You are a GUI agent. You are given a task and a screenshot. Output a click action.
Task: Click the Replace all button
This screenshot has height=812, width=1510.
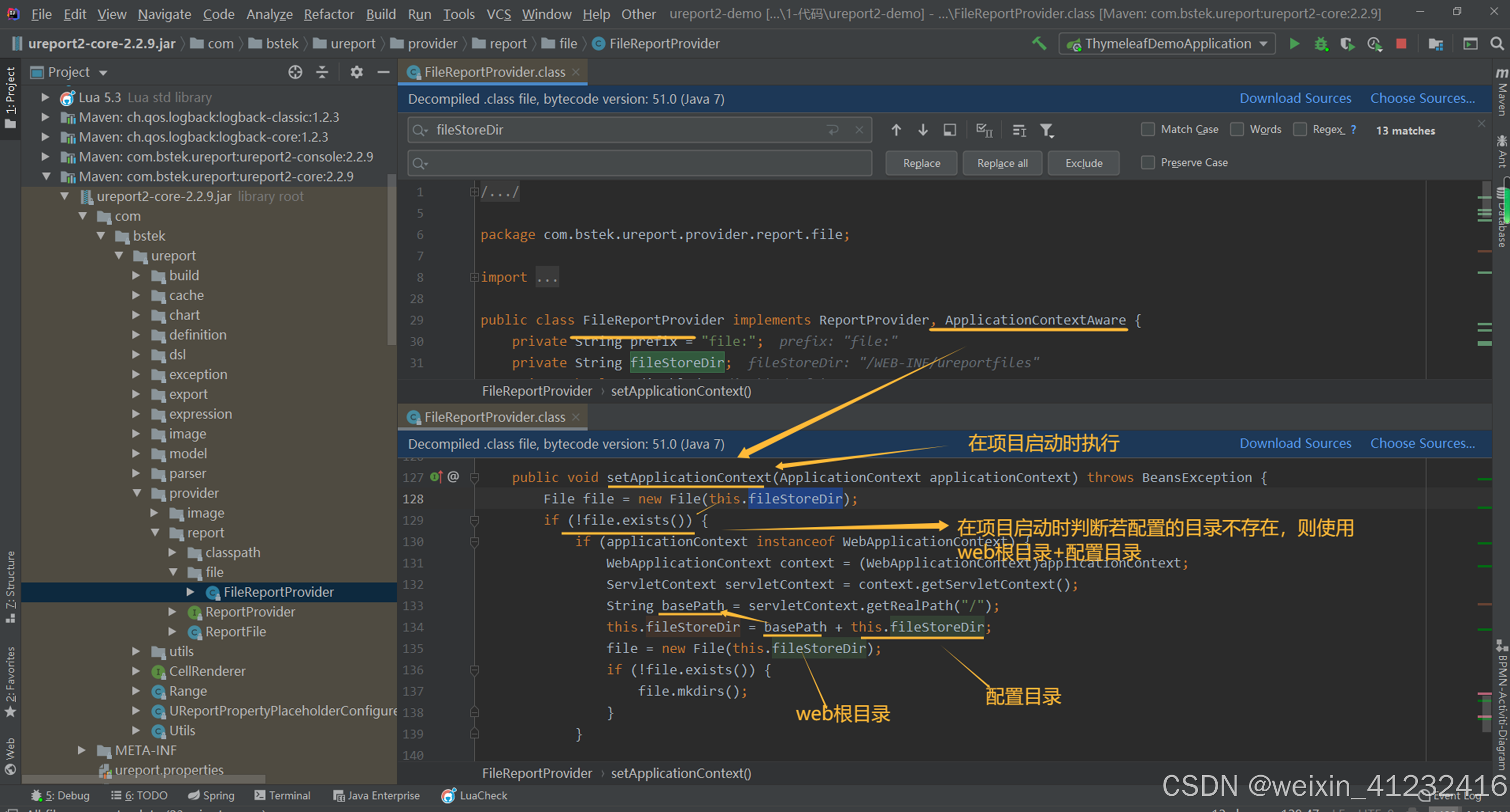click(1002, 163)
